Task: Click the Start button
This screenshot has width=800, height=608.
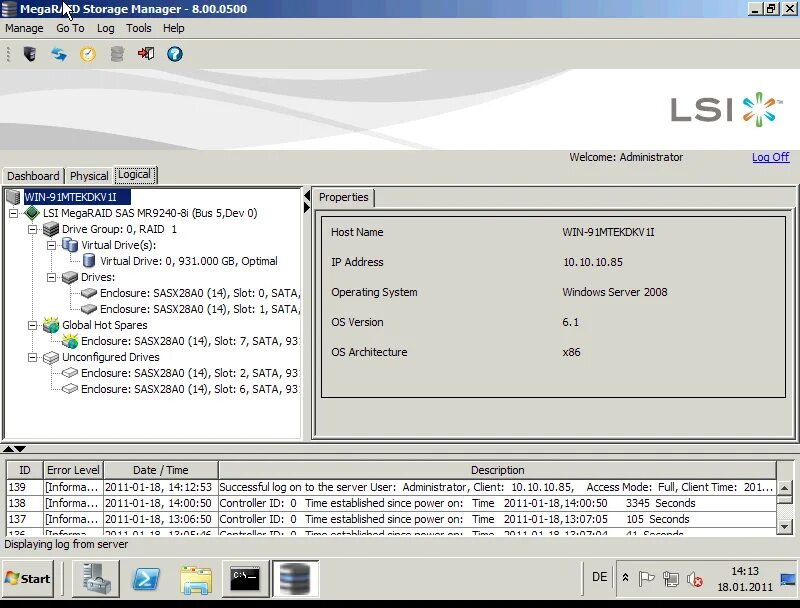Action: click(x=28, y=578)
